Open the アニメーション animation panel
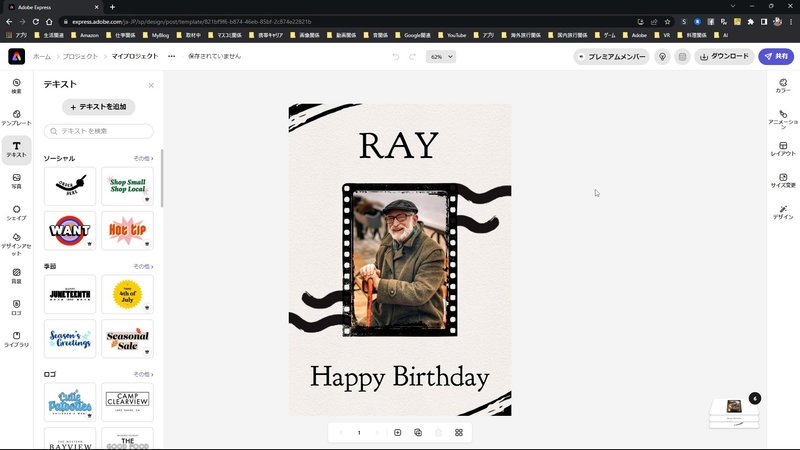The height and width of the screenshot is (450, 800). [783, 119]
